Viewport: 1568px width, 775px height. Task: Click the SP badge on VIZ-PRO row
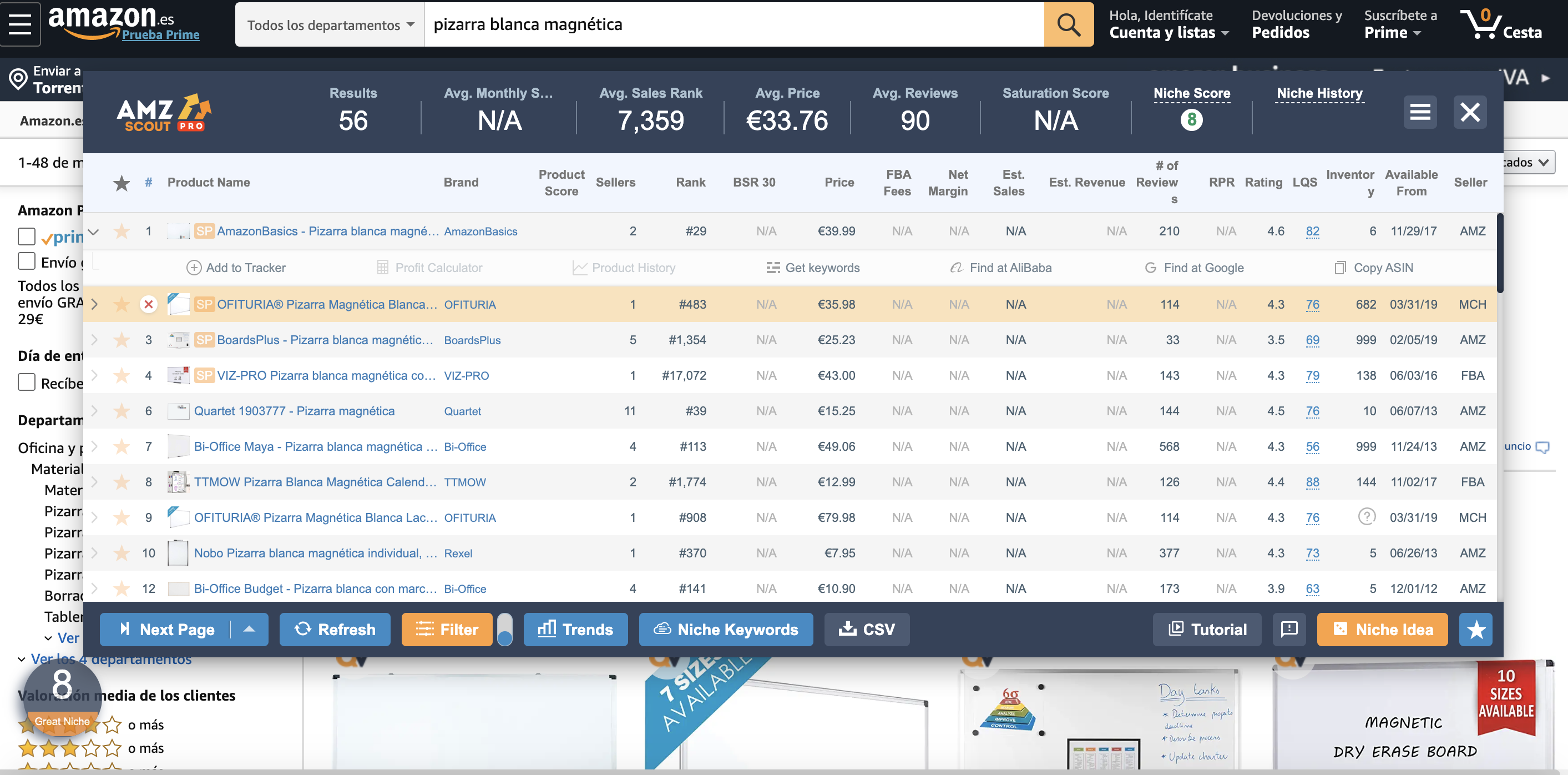point(204,376)
